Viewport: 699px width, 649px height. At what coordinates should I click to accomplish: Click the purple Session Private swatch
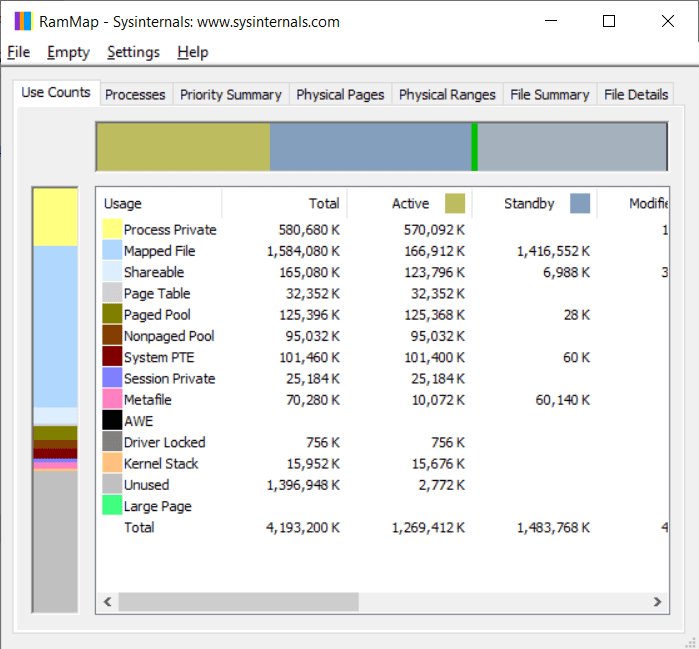112,378
